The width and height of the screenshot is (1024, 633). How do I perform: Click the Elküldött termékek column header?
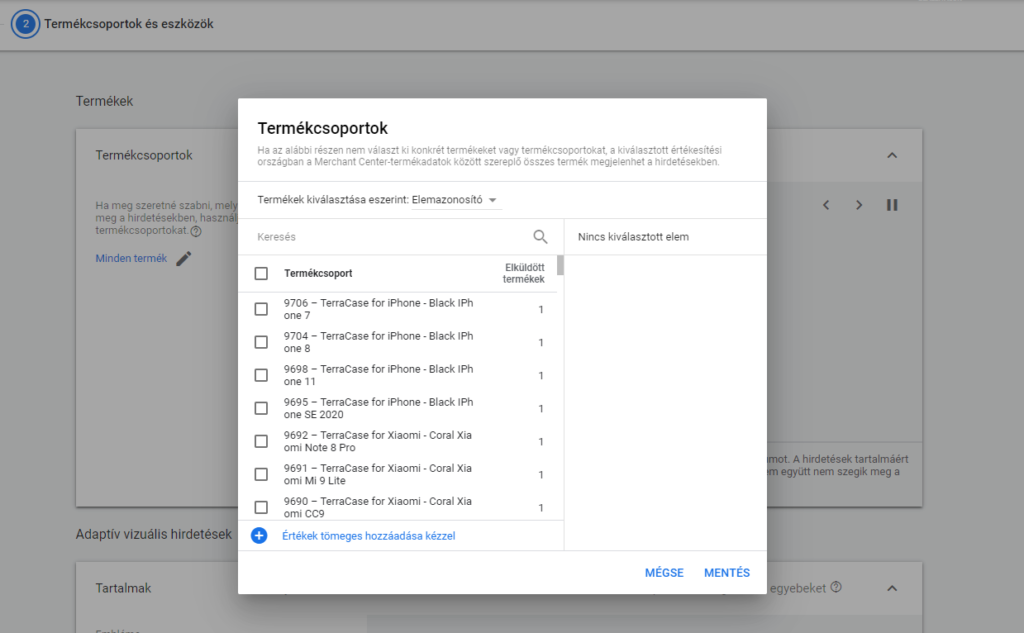[x=524, y=273]
